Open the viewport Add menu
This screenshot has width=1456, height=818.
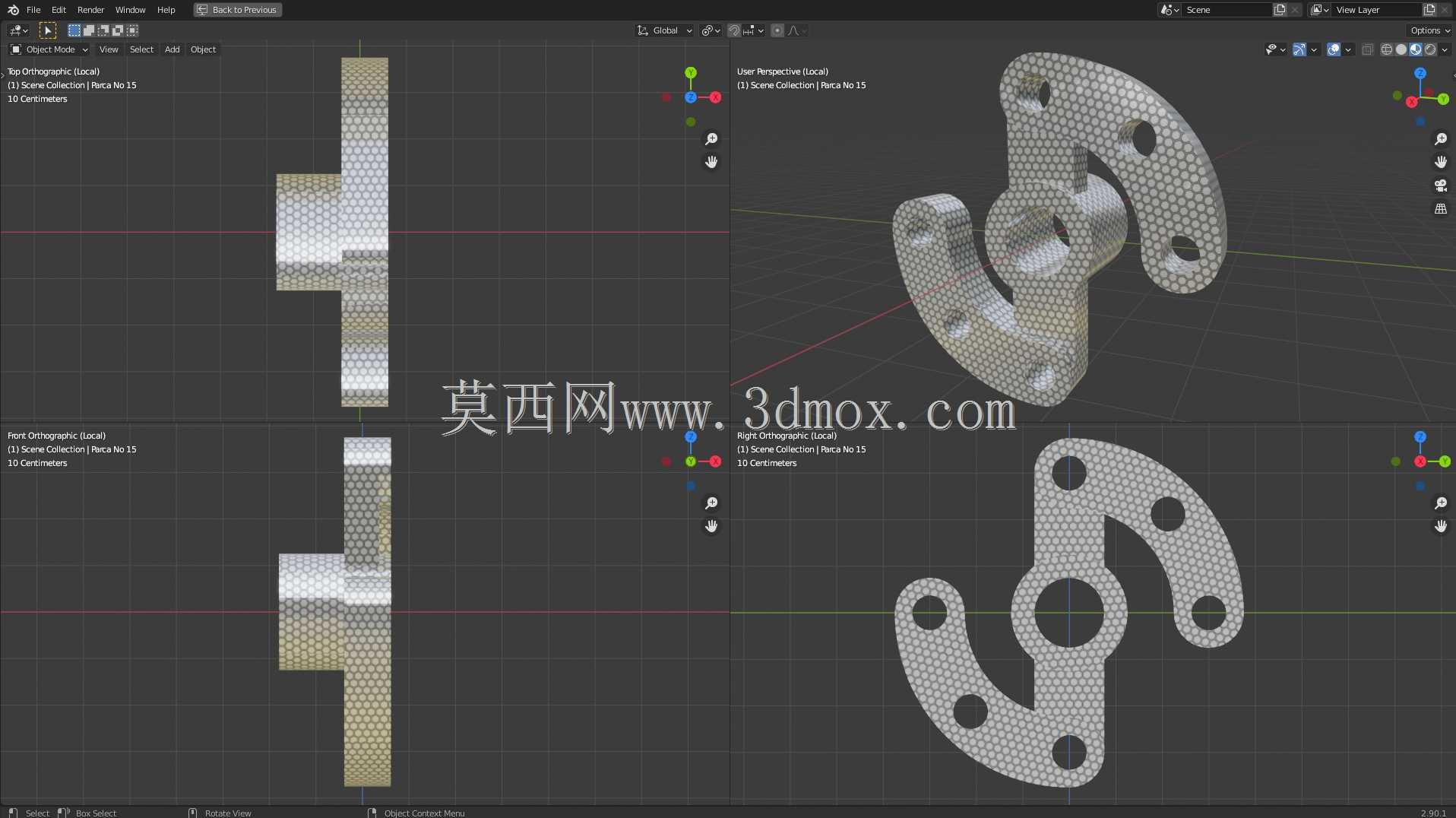[x=173, y=49]
